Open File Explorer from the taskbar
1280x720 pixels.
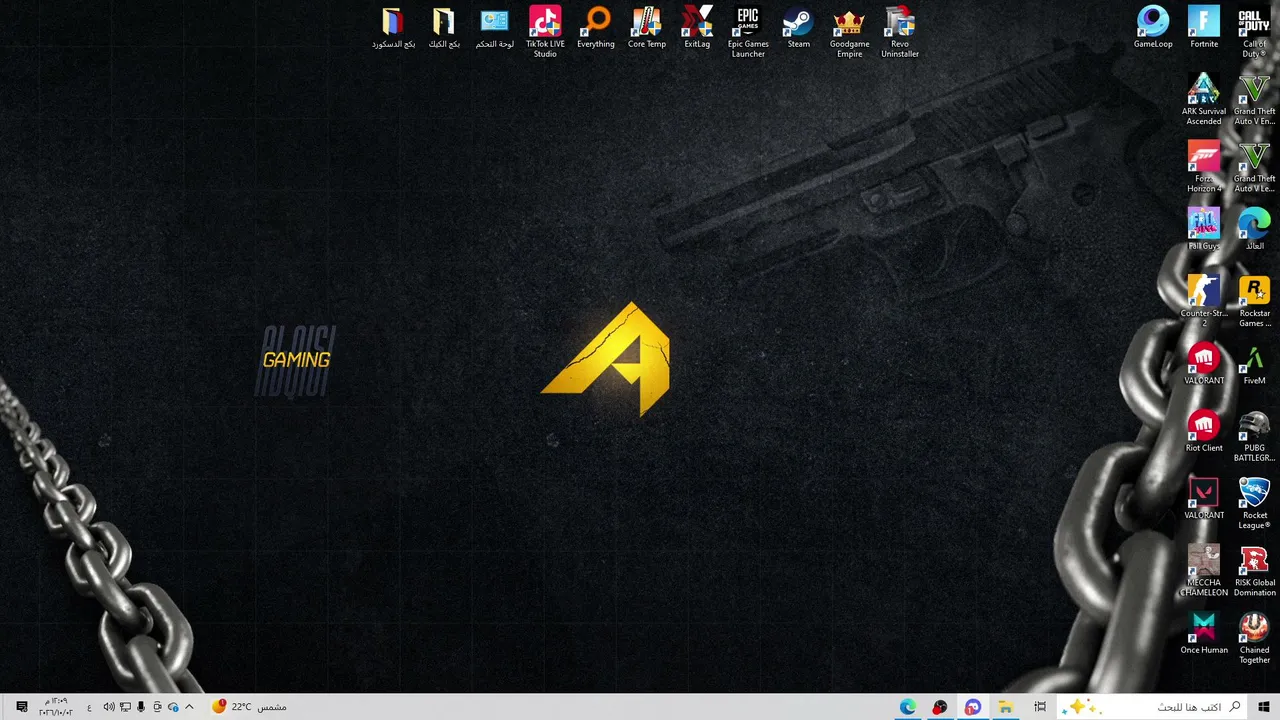pyautogui.click(x=1005, y=707)
